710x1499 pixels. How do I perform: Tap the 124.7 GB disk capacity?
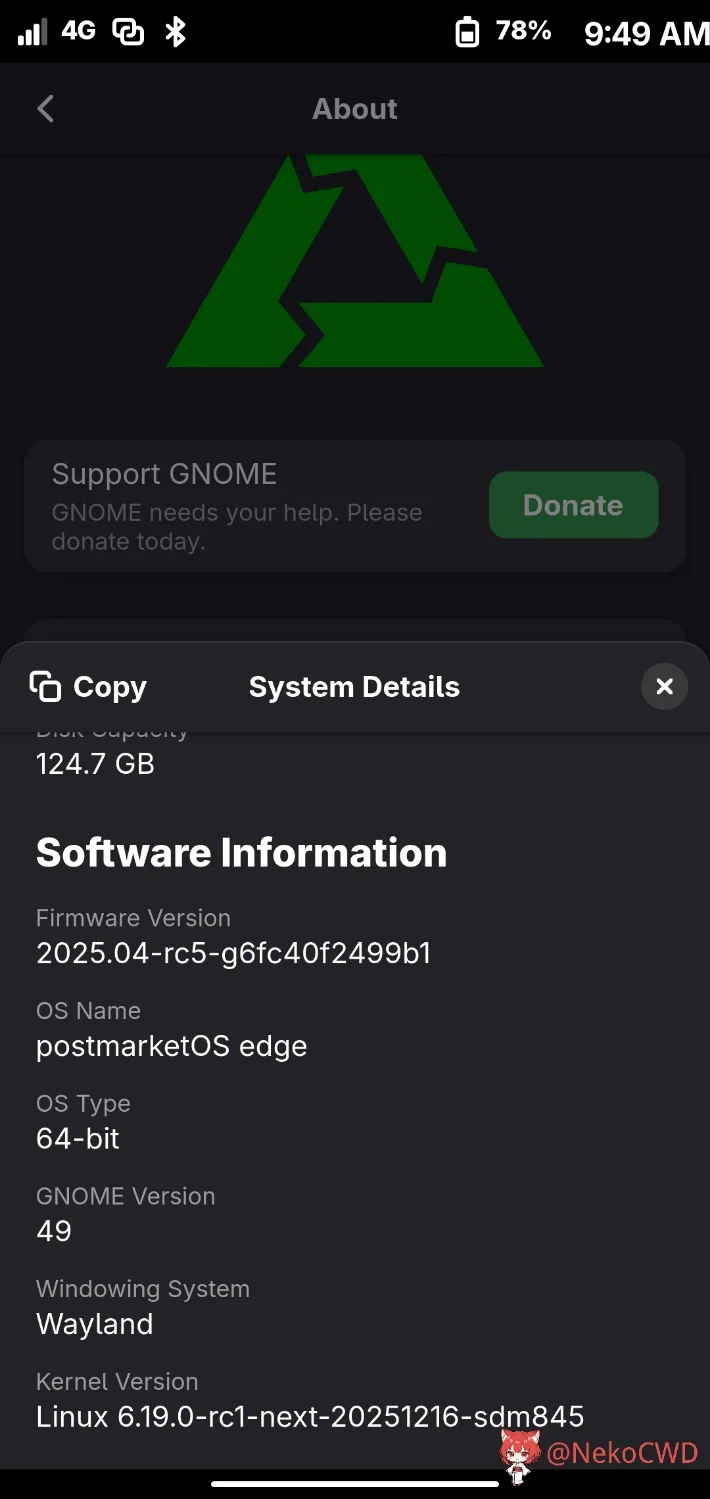pos(95,764)
